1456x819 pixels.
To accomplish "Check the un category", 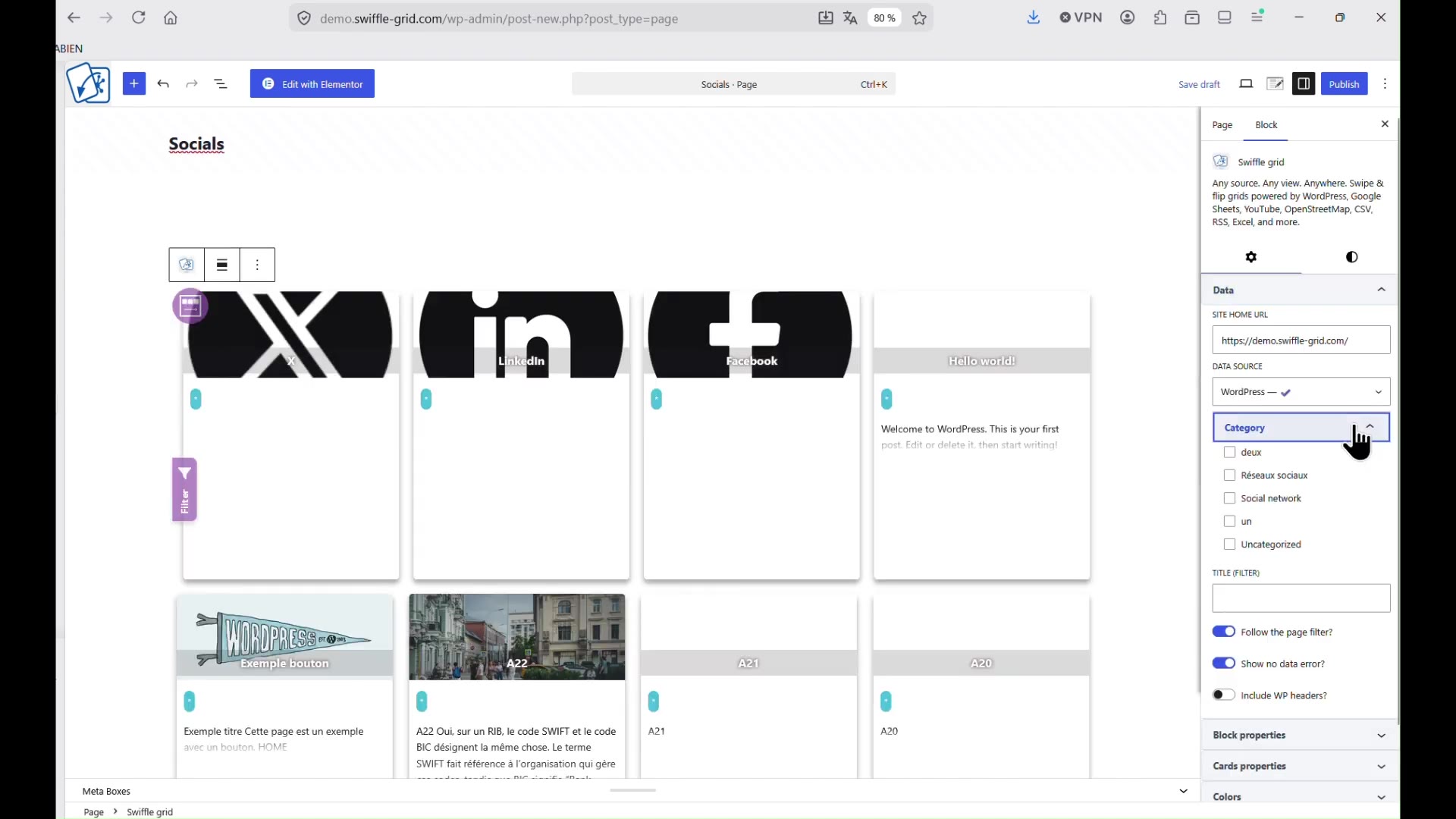I will 1230,522.
